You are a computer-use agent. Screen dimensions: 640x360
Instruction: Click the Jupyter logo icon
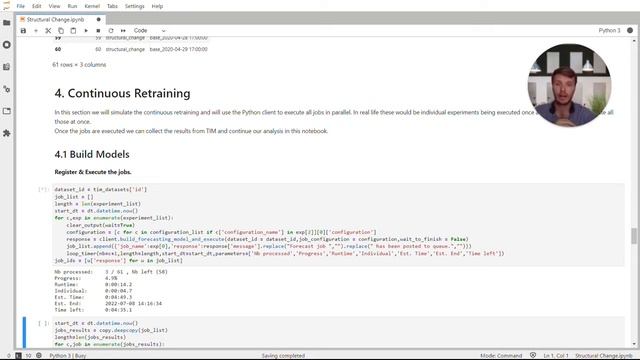pyautogui.click(x=6, y=5)
